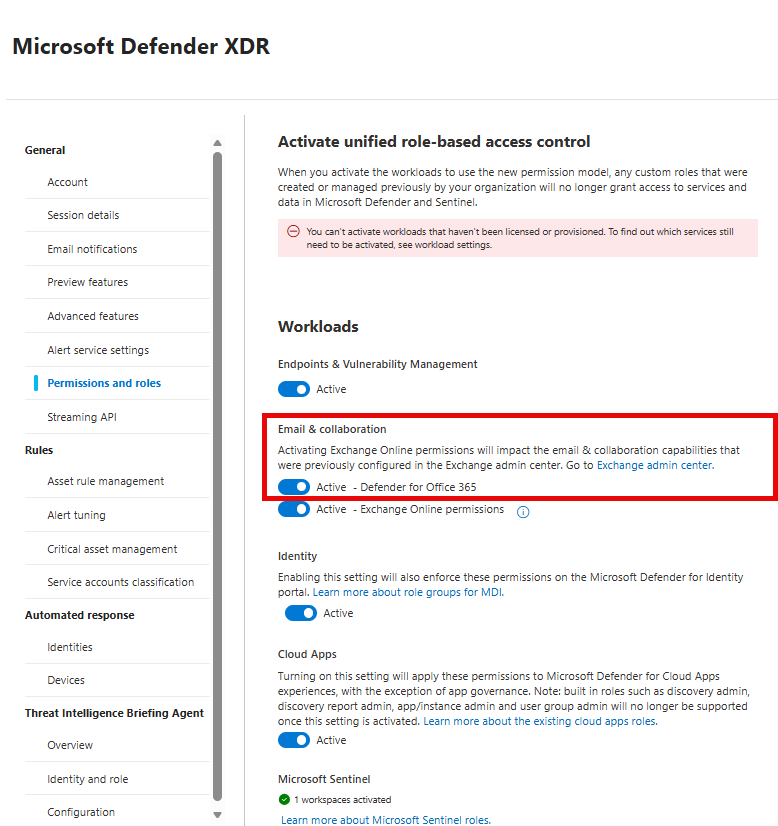Click the info icon beside Exchange Online permissions
This screenshot has height=826, width=778.
point(523,512)
